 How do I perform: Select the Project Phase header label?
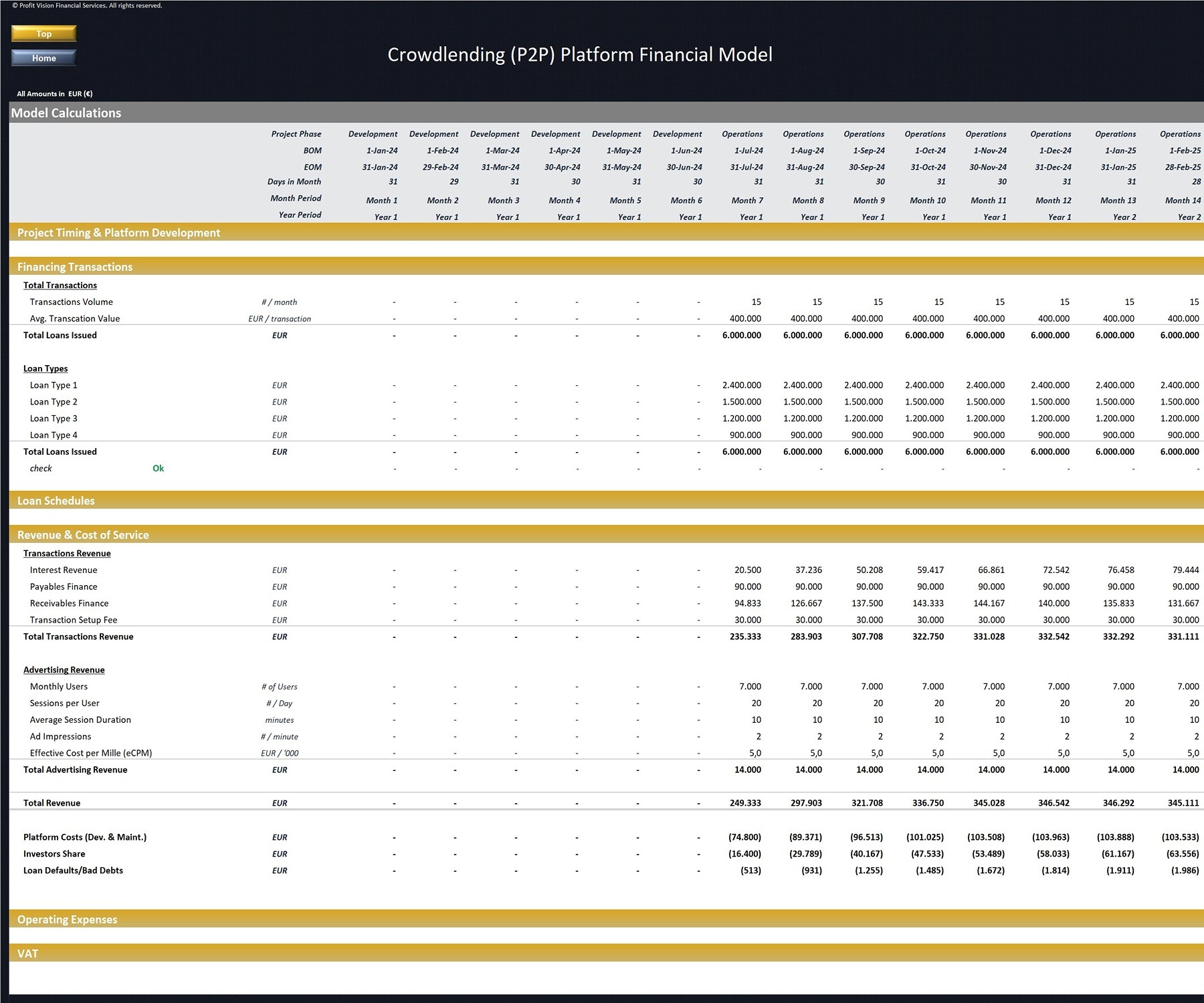[x=296, y=134]
